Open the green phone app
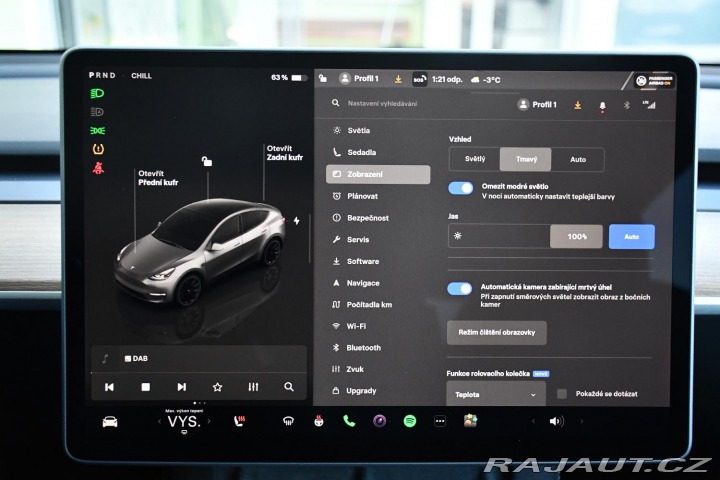Viewport: 720px width, 480px height. click(x=349, y=421)
